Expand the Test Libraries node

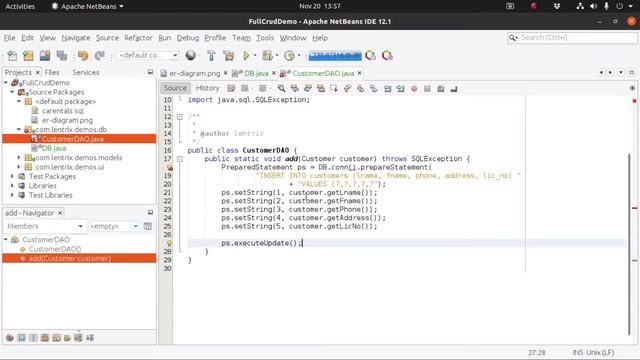tap(13, 195)
